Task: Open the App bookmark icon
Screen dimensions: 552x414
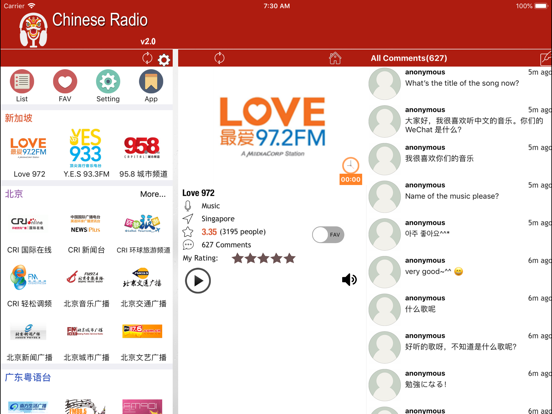Action: (151, 81)
